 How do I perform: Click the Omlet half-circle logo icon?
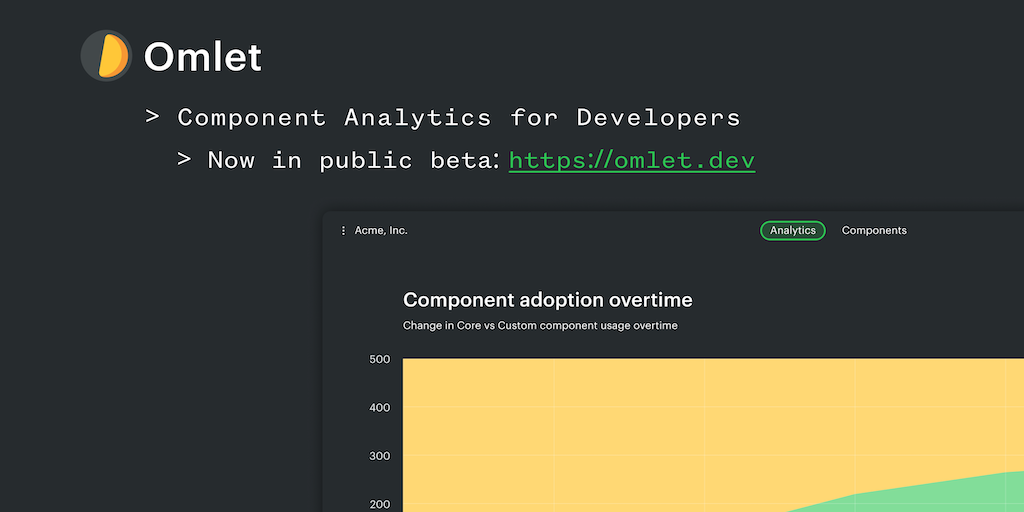[x=106, y=55]
